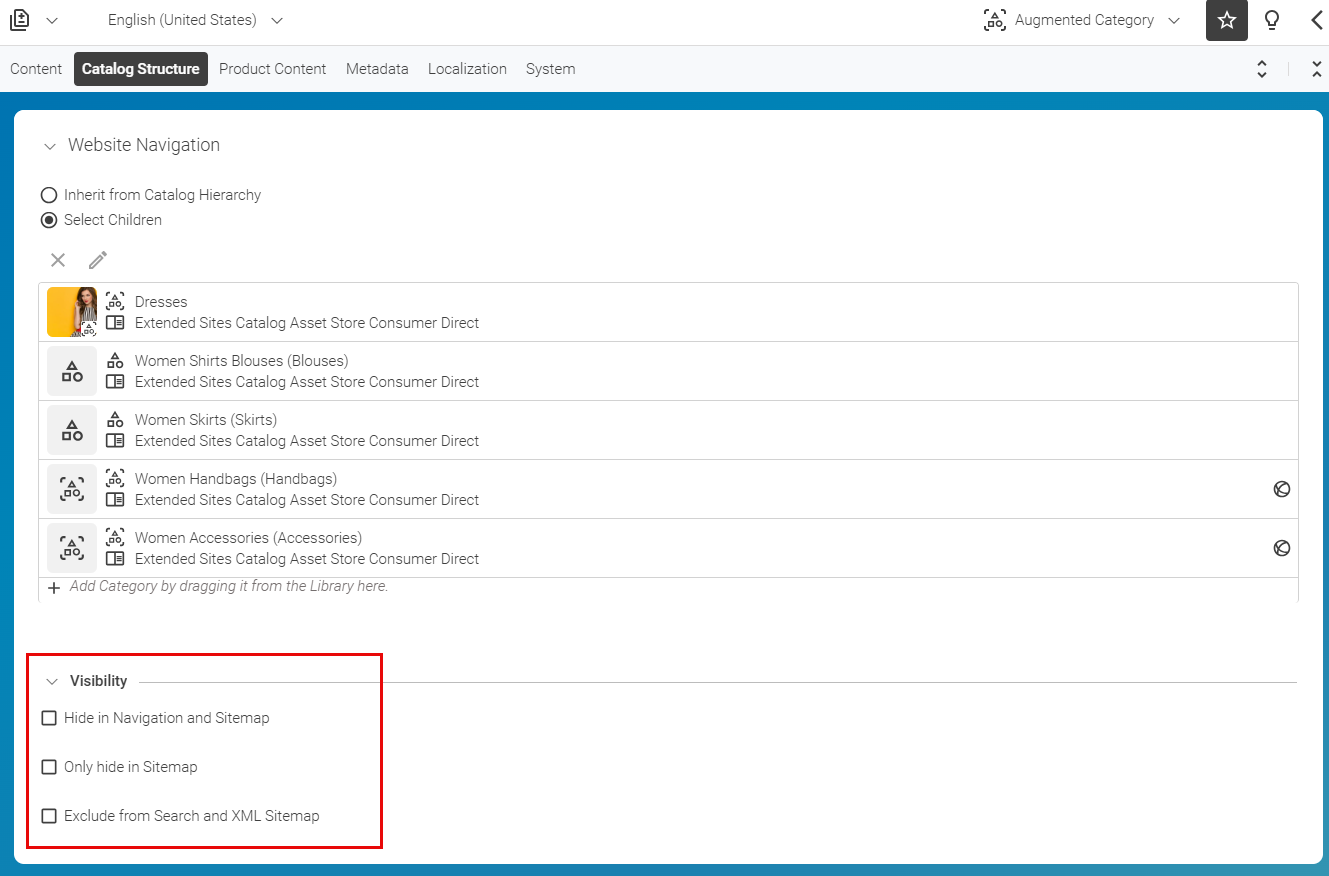Viewport: 1329px width, 876px height.
Task: Click the Women Skirts (Skirts) list entry
Action: pos(206,420)
